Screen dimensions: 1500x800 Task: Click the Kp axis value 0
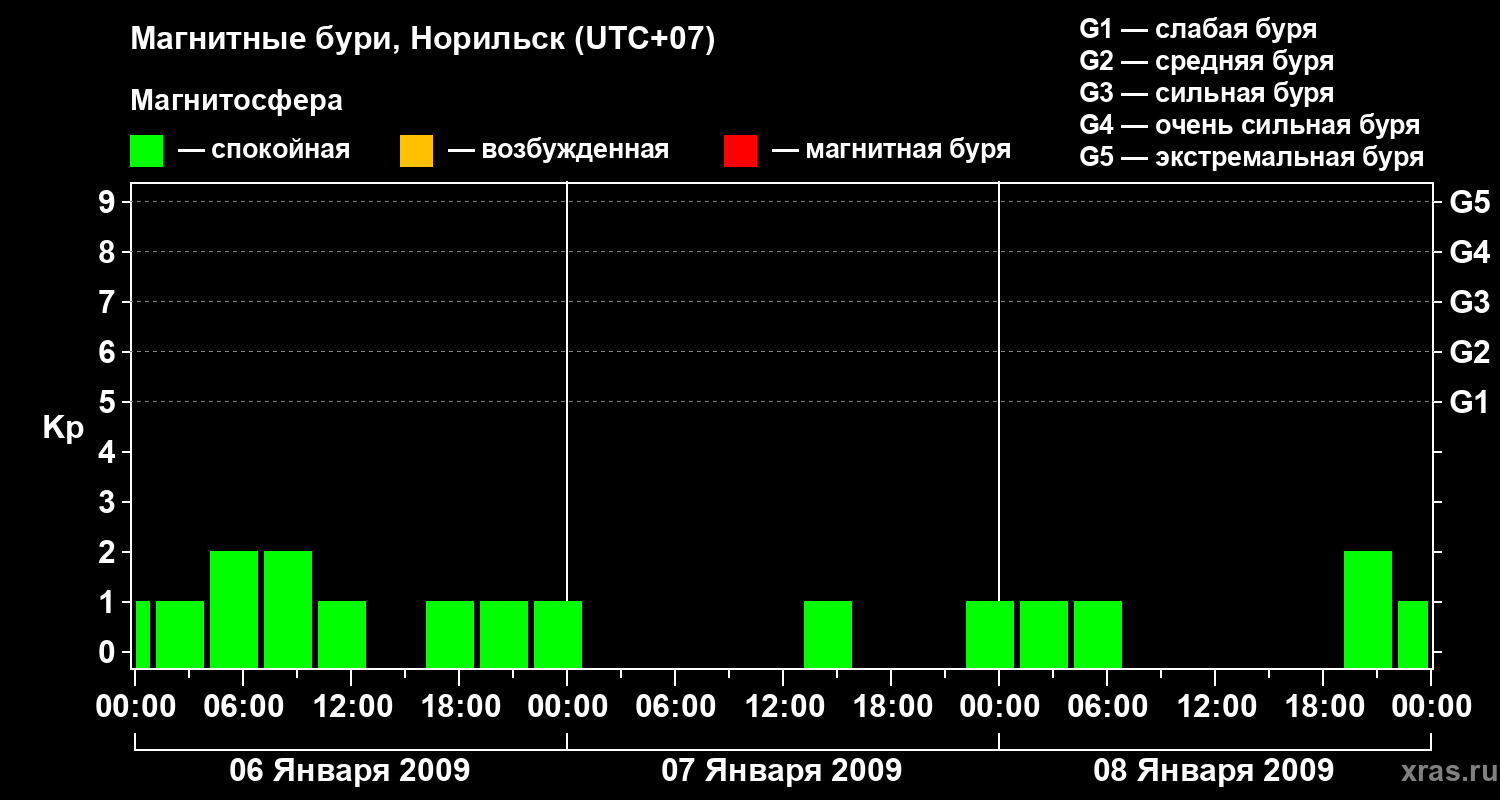[x=109, y=652]
